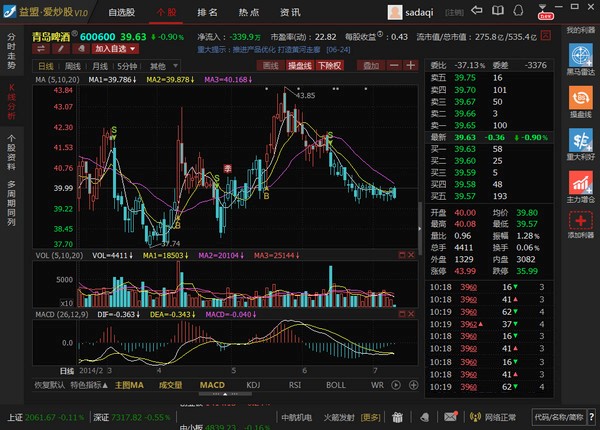Switch to 热点 tab
The height and width of the screenshot is (430, 600).
pyautogui.click(x=249, y=13)
